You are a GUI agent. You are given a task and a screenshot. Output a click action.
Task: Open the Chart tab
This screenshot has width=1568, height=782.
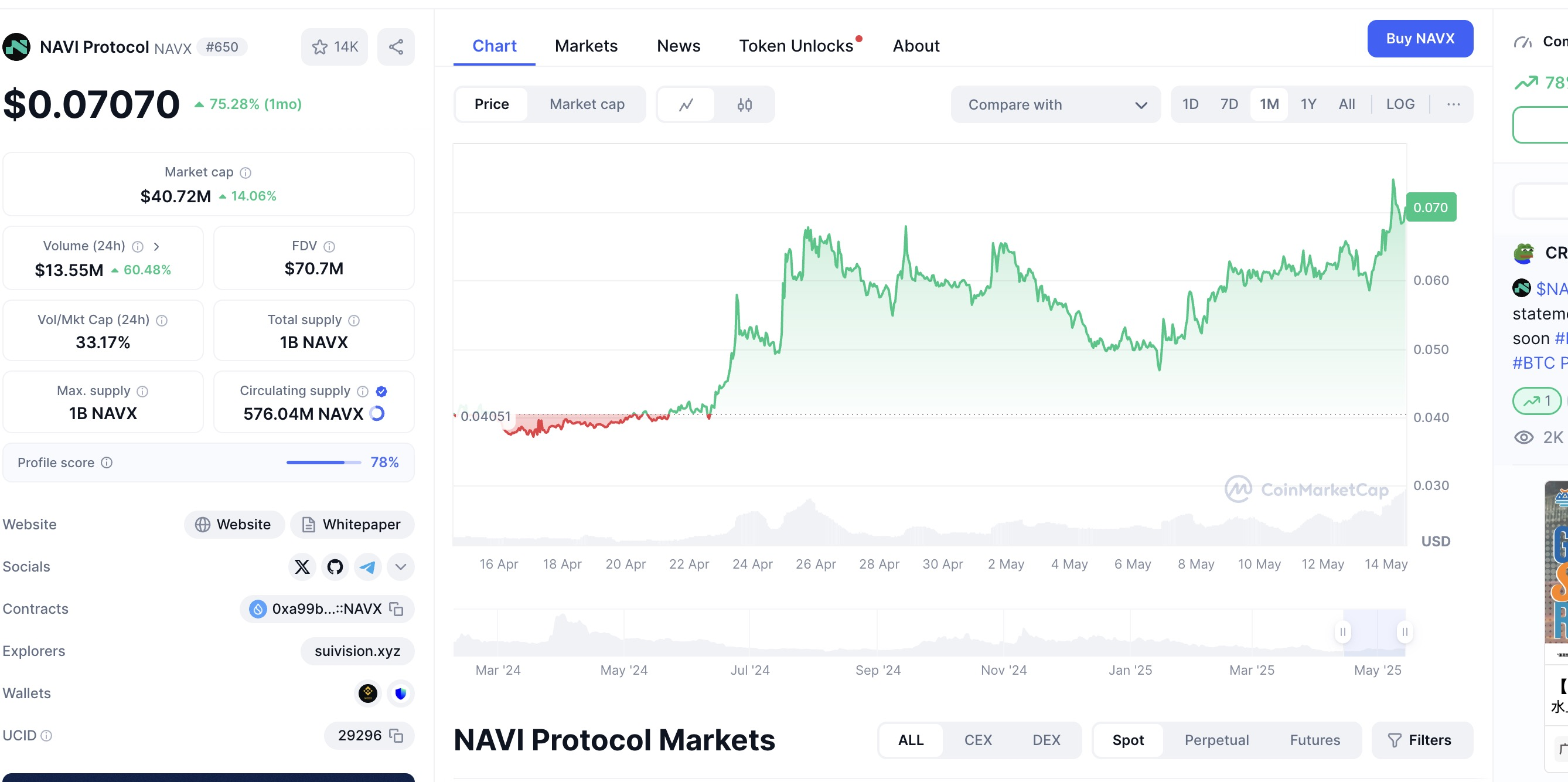[495, 46]
